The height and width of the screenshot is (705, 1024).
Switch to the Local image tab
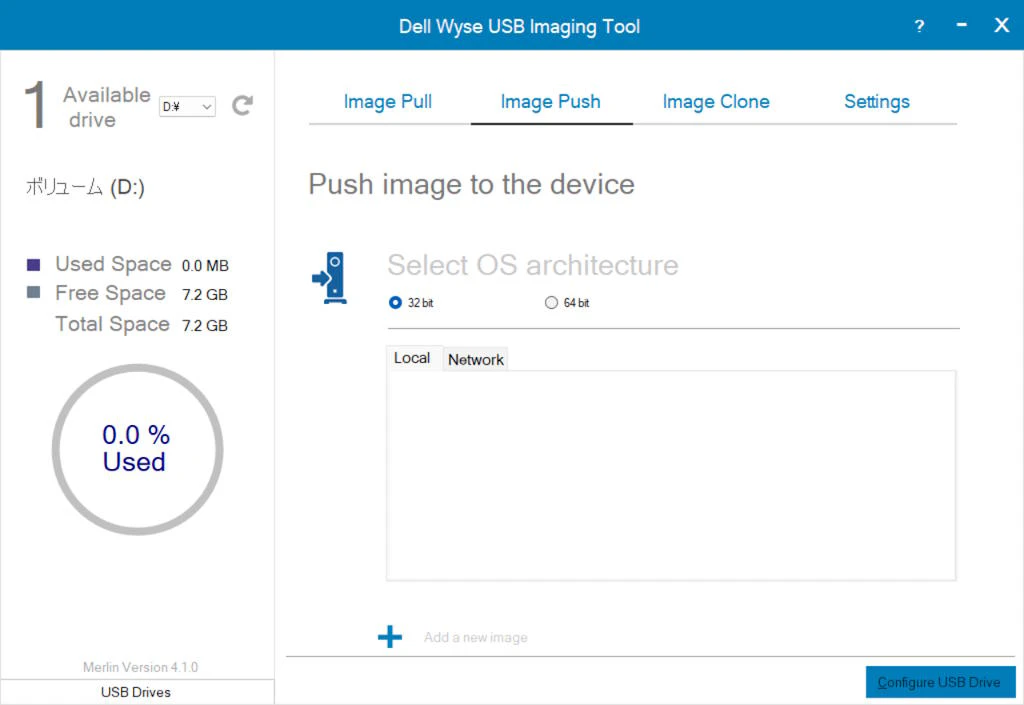tap(412, 358)
